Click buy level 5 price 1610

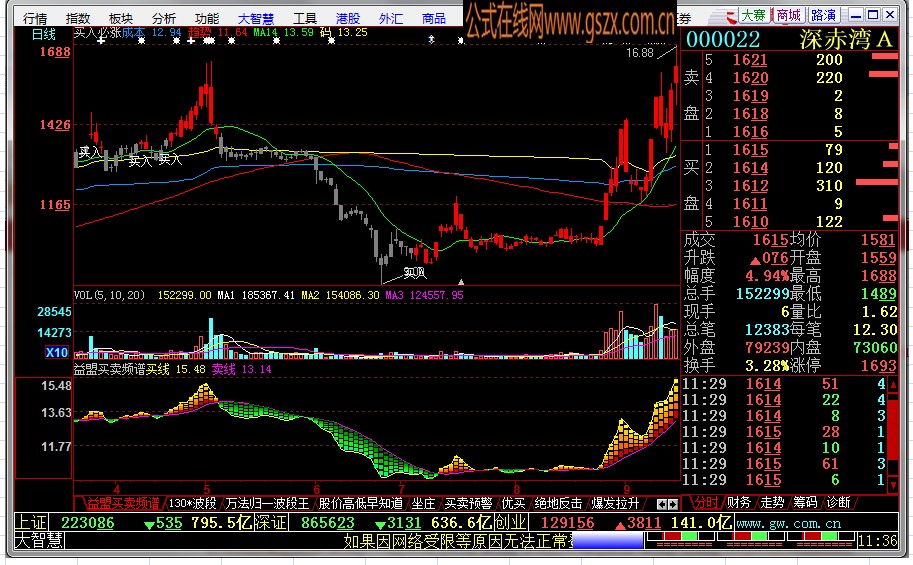750,222
